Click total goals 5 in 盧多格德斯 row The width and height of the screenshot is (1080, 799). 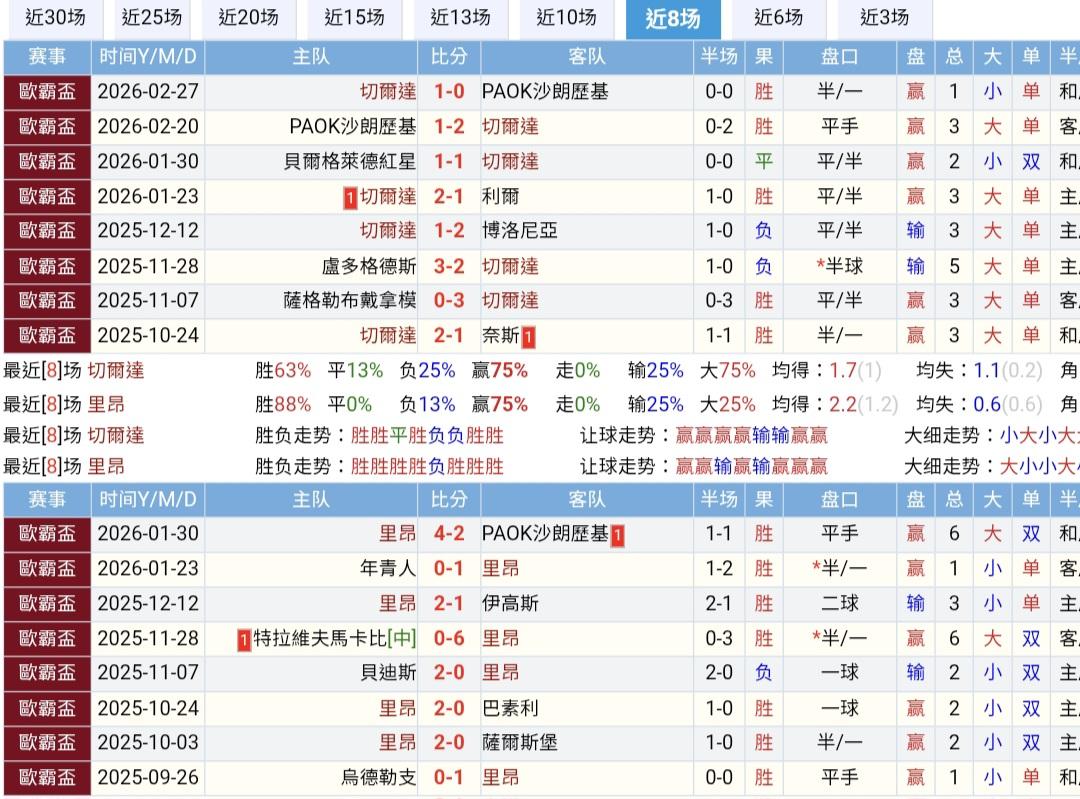[954, 266]
